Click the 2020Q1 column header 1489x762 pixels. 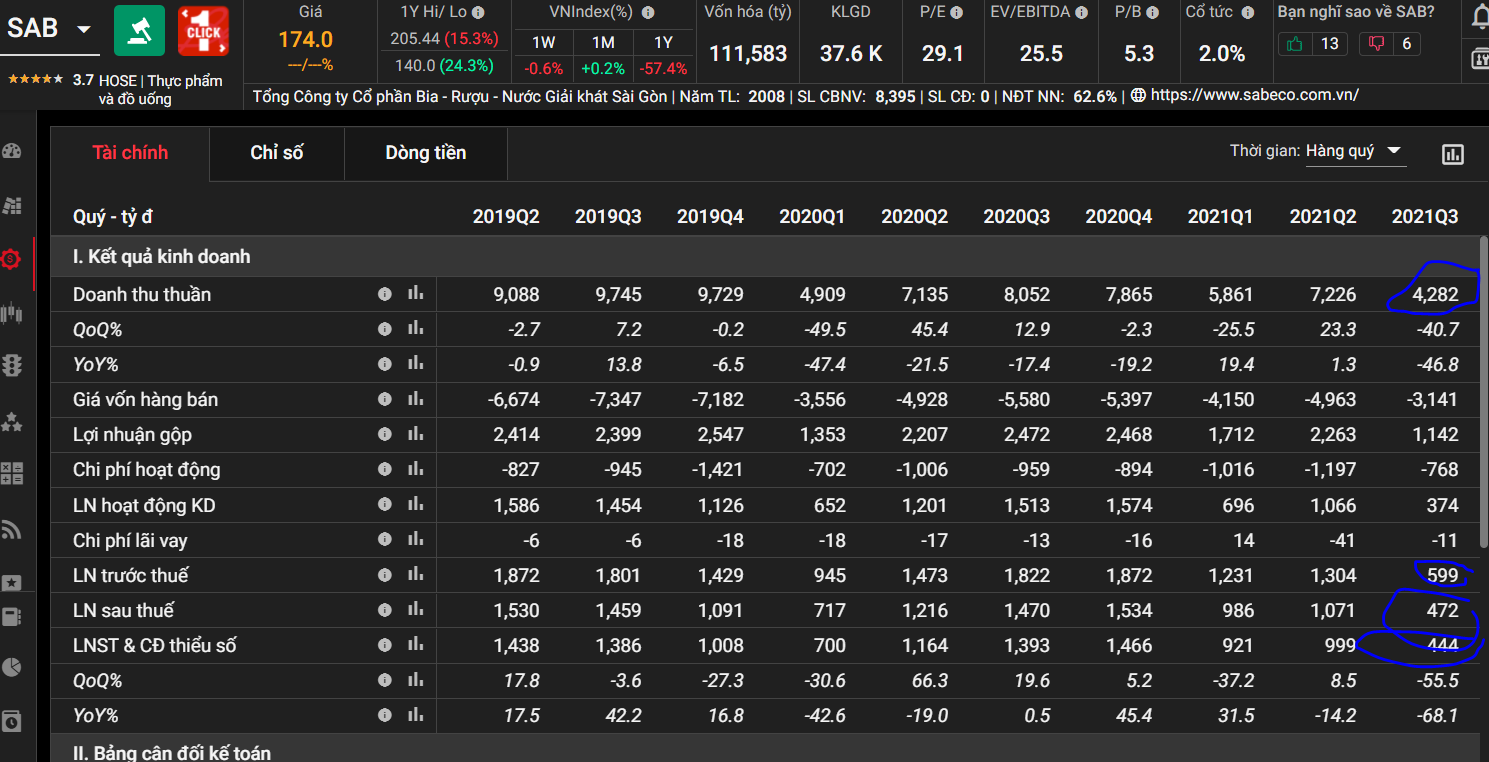tap(812, 217)
